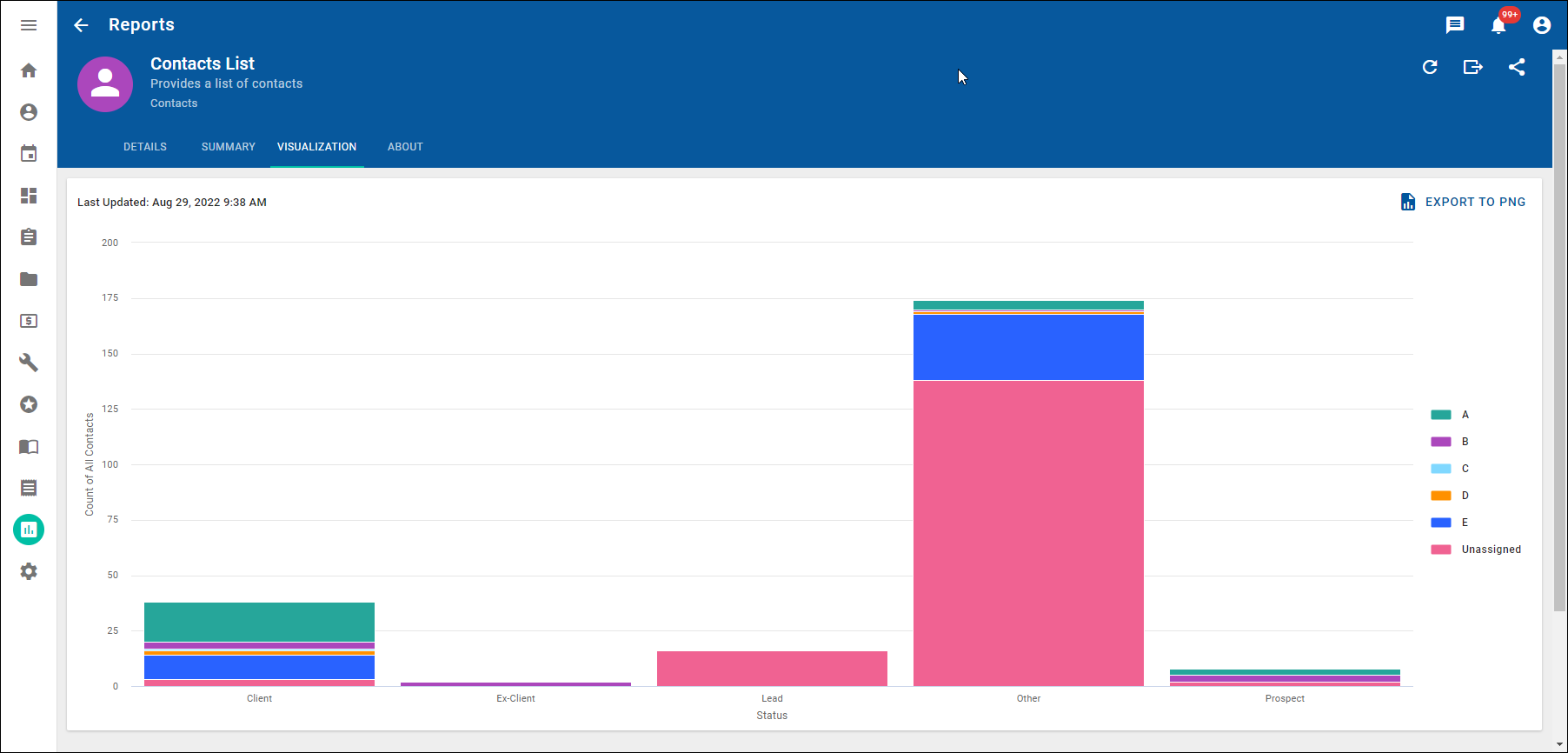Click the legend swatch for A

(x=1441, y=415)
